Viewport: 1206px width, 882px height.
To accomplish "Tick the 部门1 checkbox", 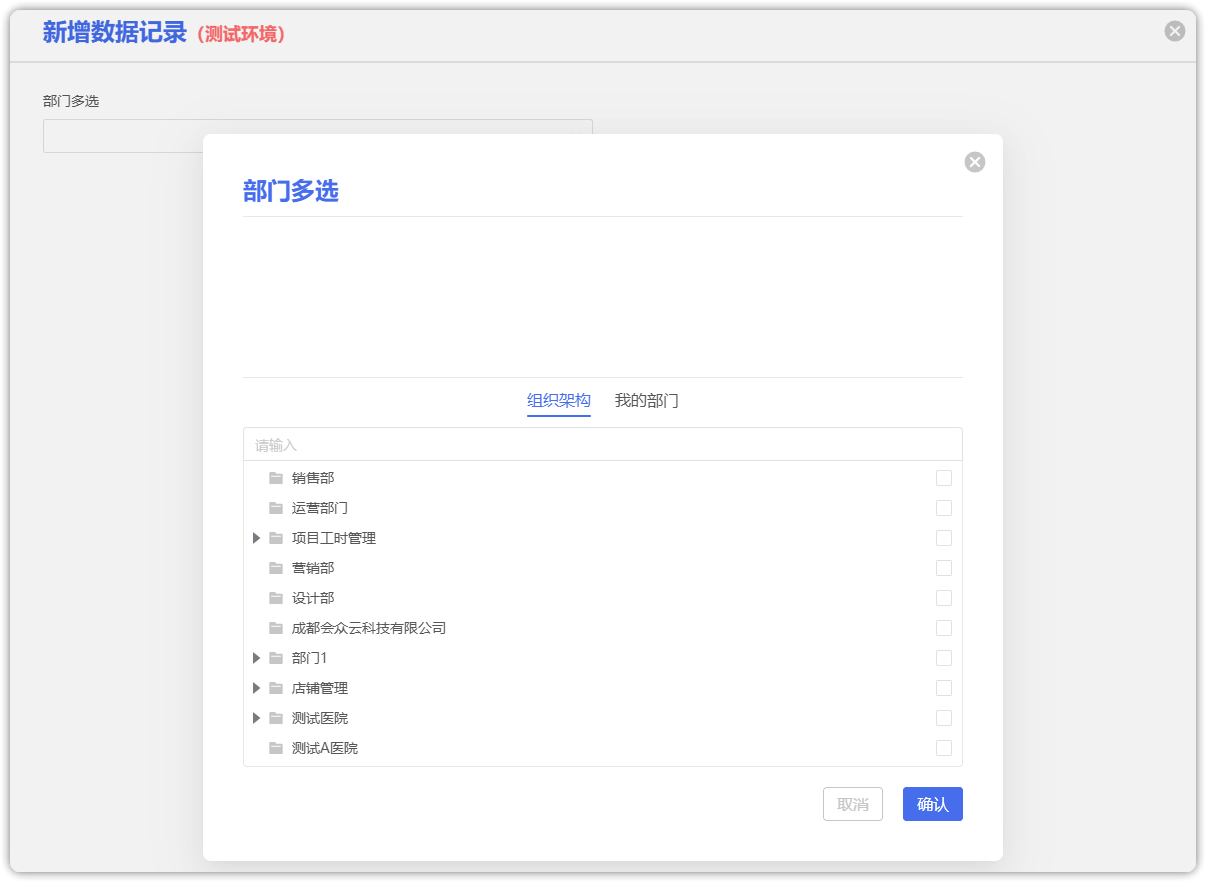I will tap(944, 658).
